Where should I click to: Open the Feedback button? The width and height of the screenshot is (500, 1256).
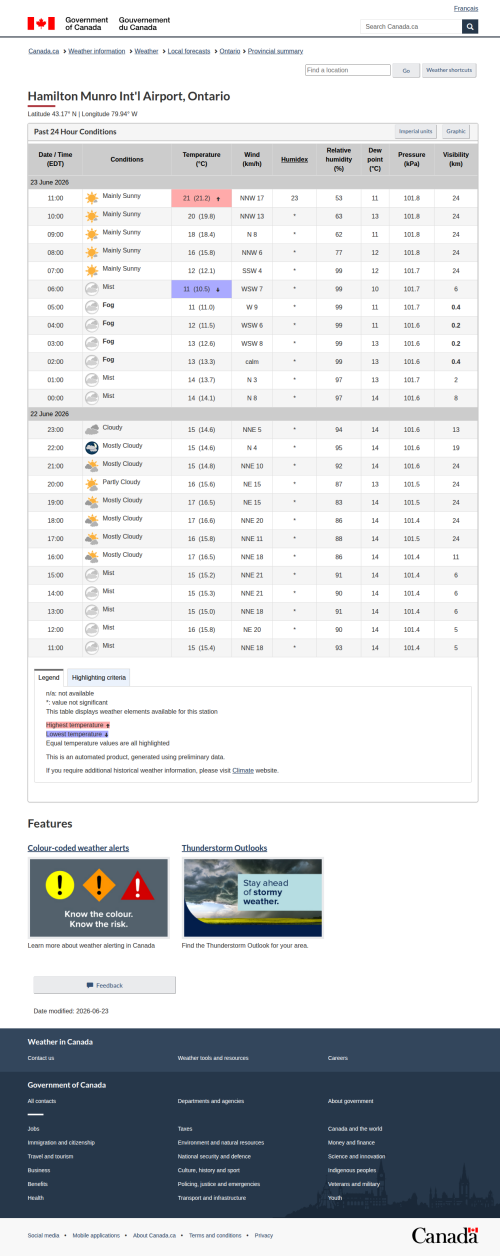[x=104, y=985]
